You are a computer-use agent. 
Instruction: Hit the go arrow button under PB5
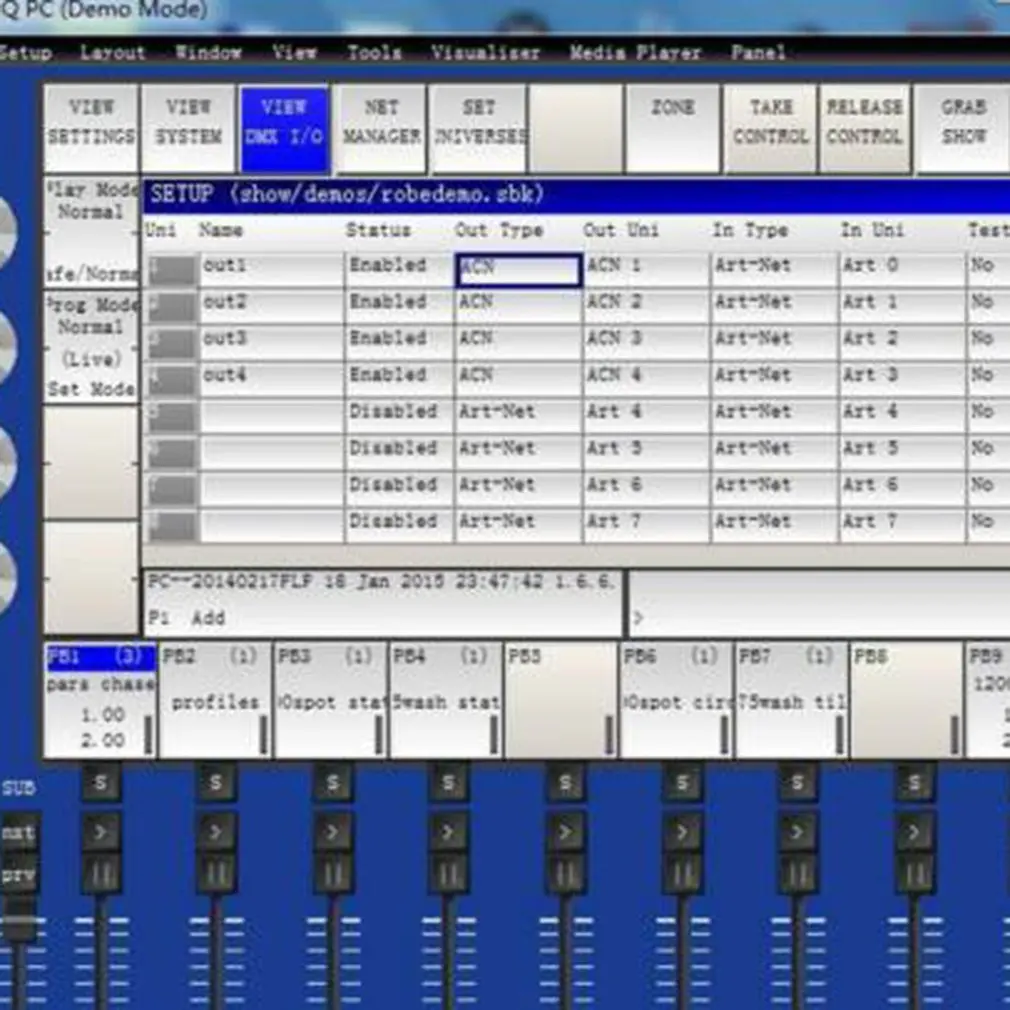566,832
